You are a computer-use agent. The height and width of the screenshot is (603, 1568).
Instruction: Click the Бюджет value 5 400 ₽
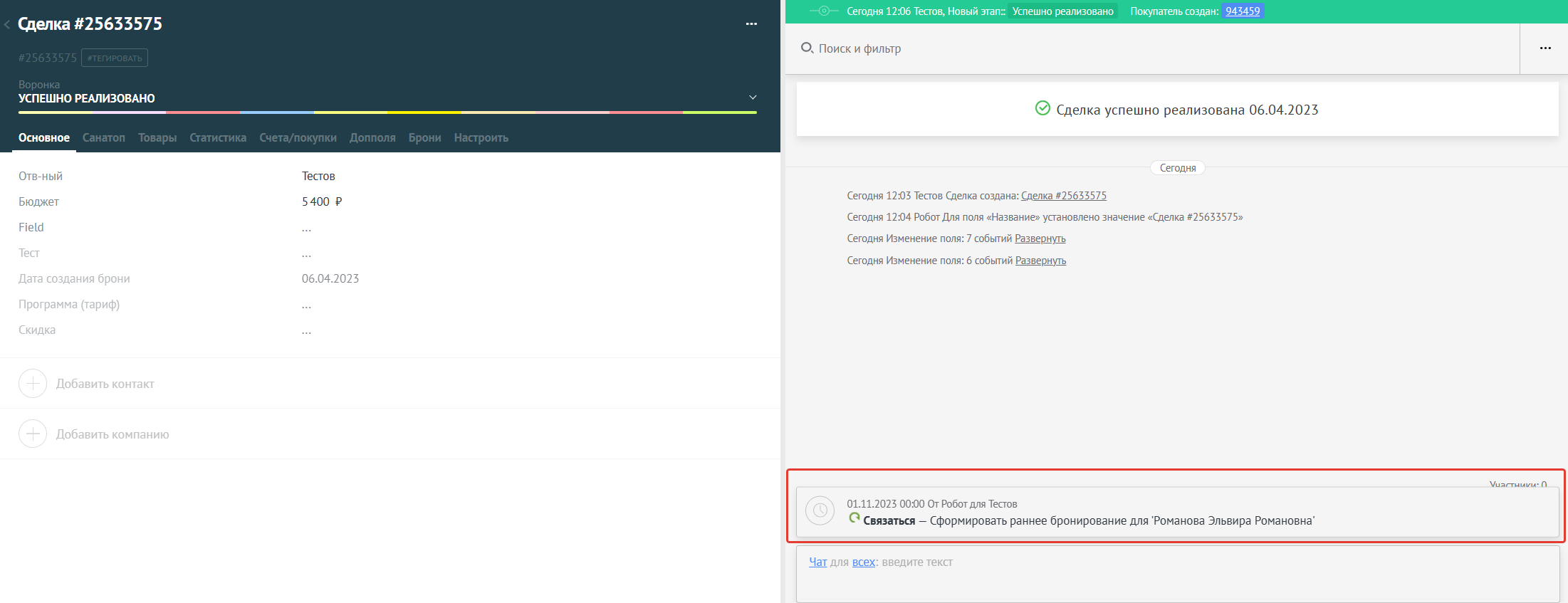tap(322, 202)
